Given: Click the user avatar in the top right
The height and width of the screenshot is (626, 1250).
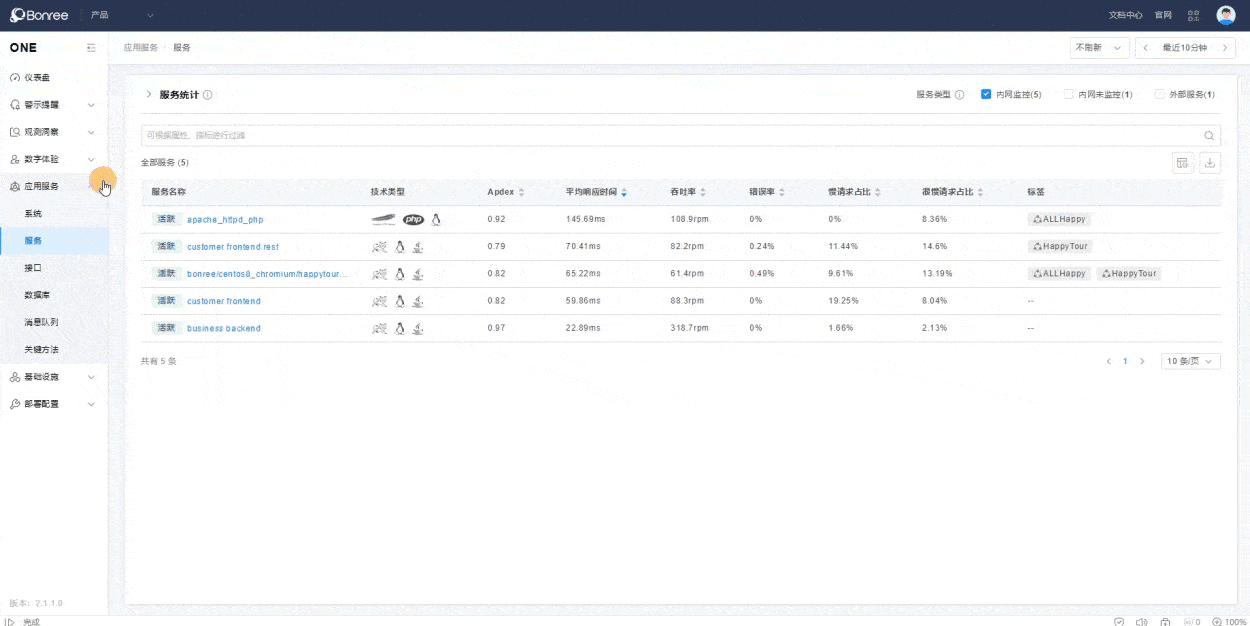Looking at the screenshot, I should [1225, 15].
